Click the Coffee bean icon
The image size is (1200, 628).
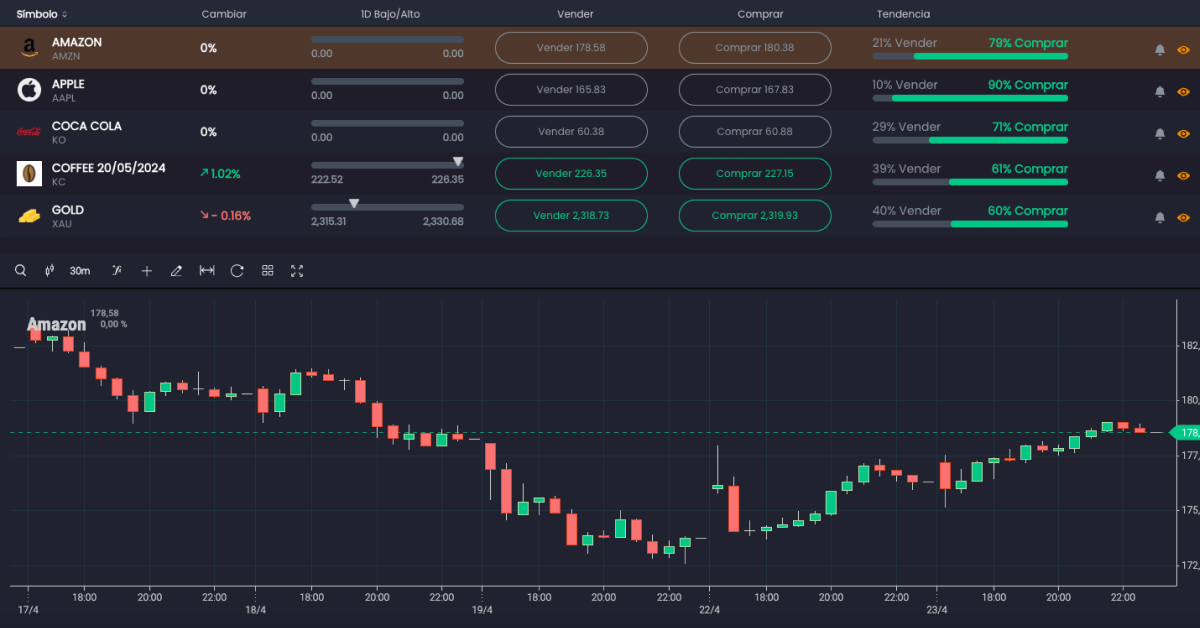coord(29,174)
